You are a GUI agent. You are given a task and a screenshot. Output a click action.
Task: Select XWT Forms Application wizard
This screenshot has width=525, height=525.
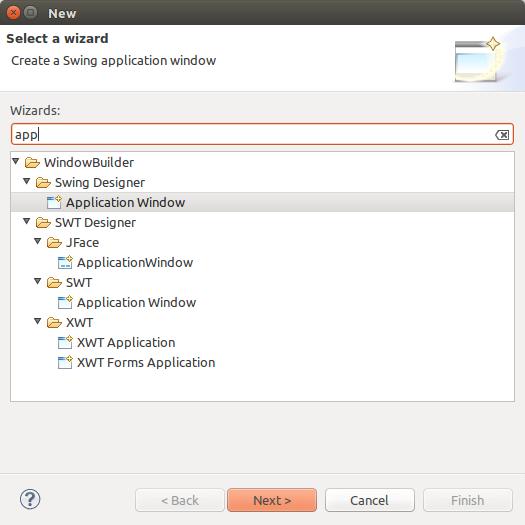pos(146,363)
